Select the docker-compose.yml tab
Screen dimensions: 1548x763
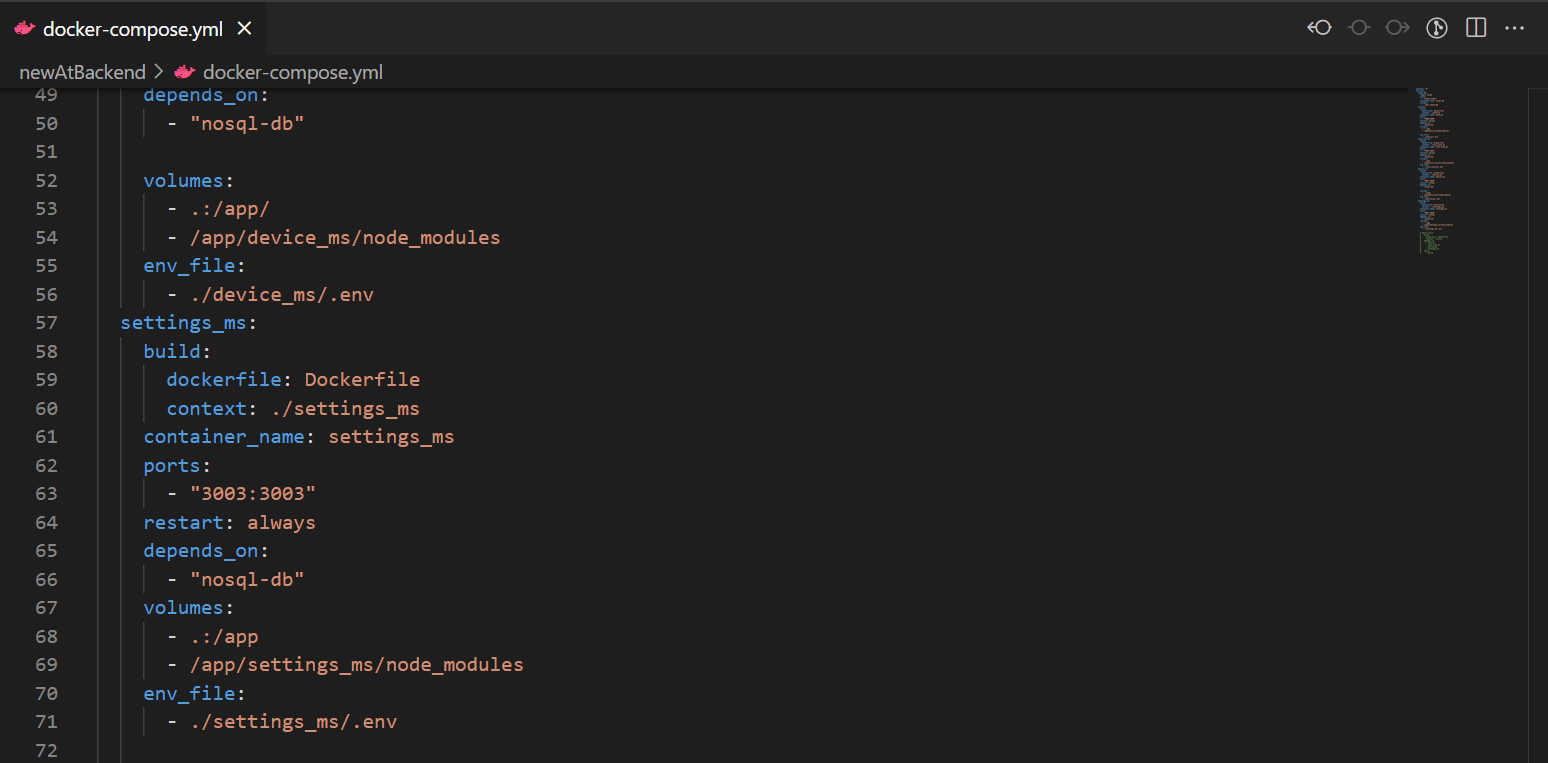coord(133,29)
